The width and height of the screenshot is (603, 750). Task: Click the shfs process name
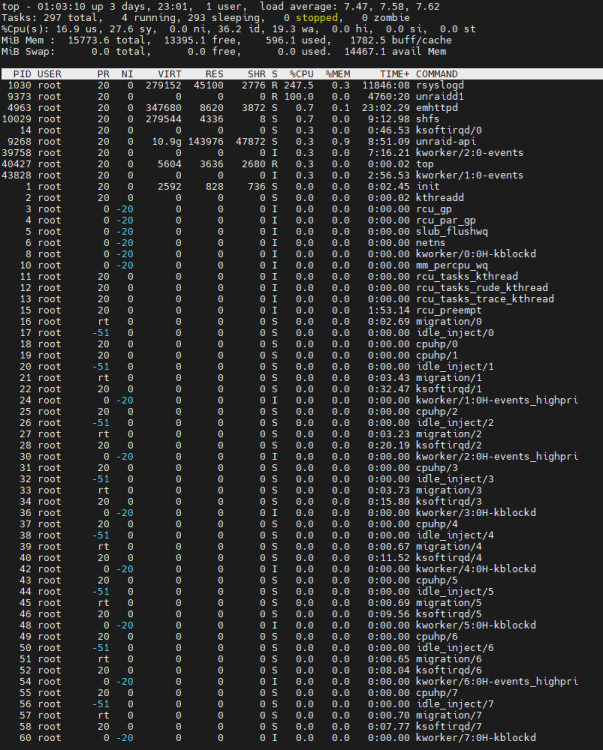coord(428,119)
